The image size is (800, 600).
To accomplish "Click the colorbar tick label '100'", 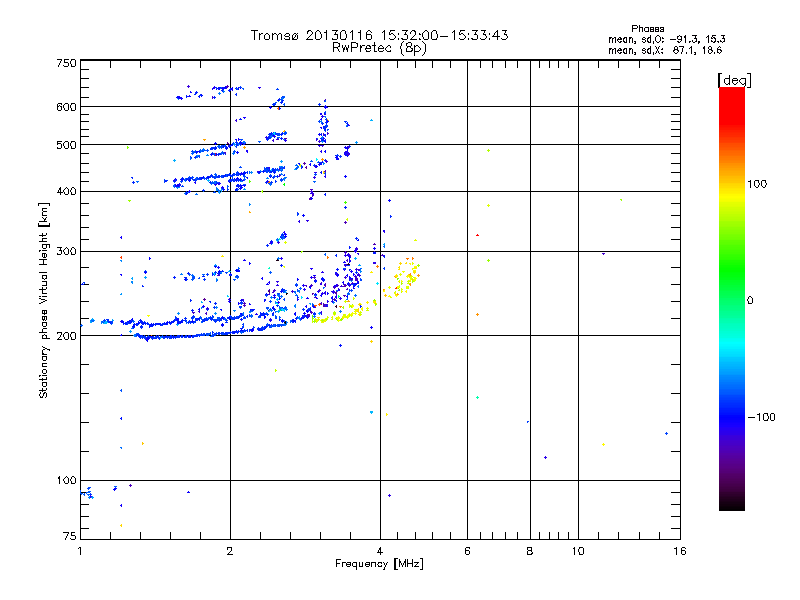I will tap(757, 184).
